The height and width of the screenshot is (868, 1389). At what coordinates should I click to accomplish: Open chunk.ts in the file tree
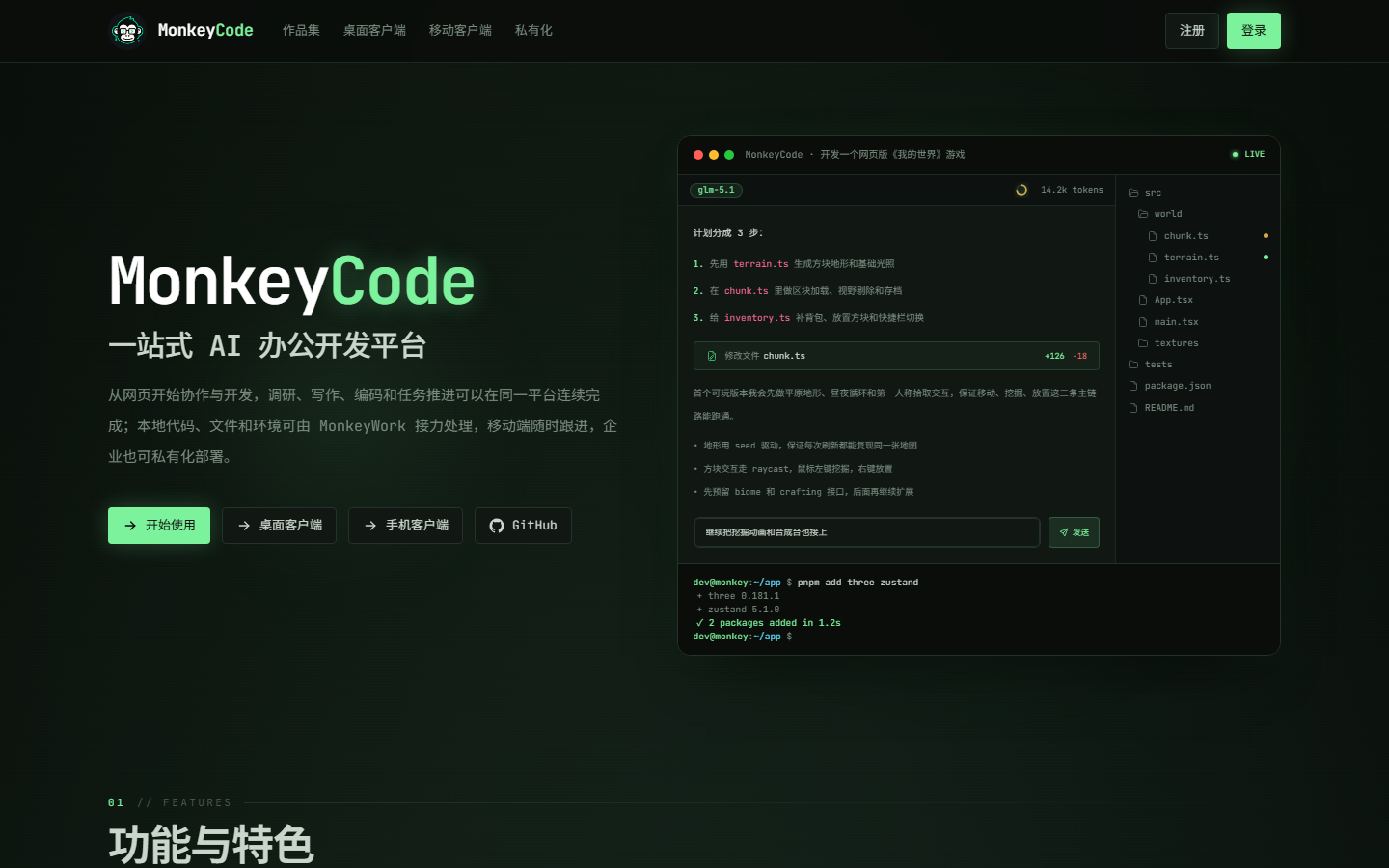coord(1185,236)
